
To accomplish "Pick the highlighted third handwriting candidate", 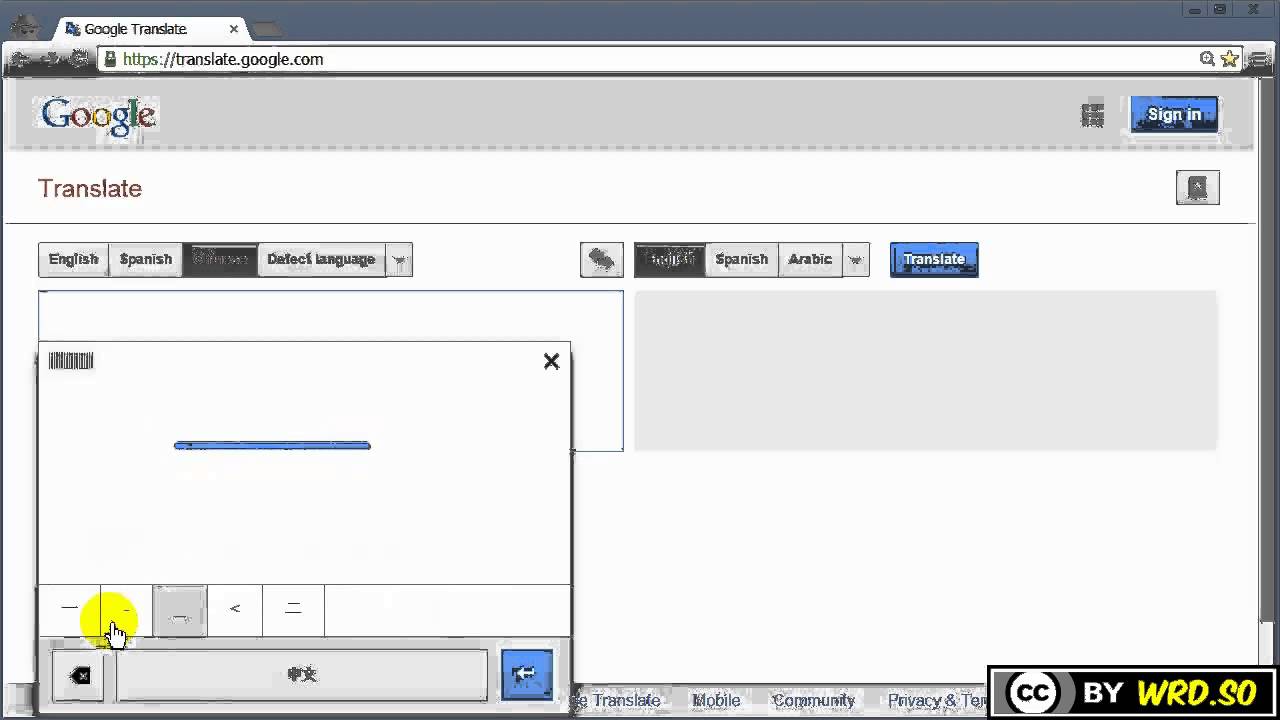I will tap(180, 611).
